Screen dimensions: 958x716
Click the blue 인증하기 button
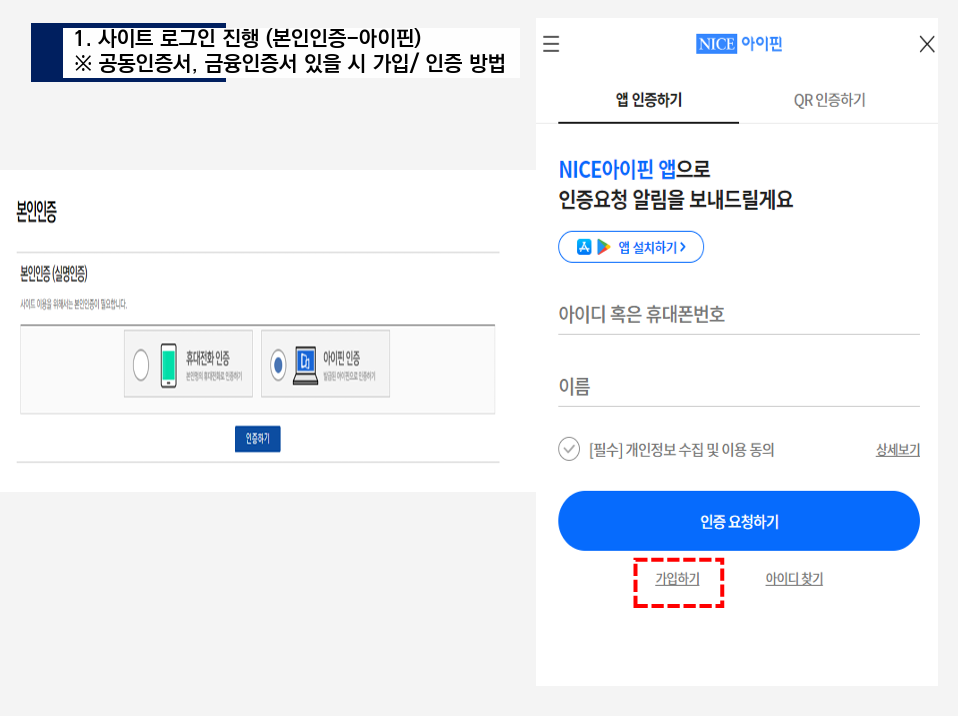[257, 439]
